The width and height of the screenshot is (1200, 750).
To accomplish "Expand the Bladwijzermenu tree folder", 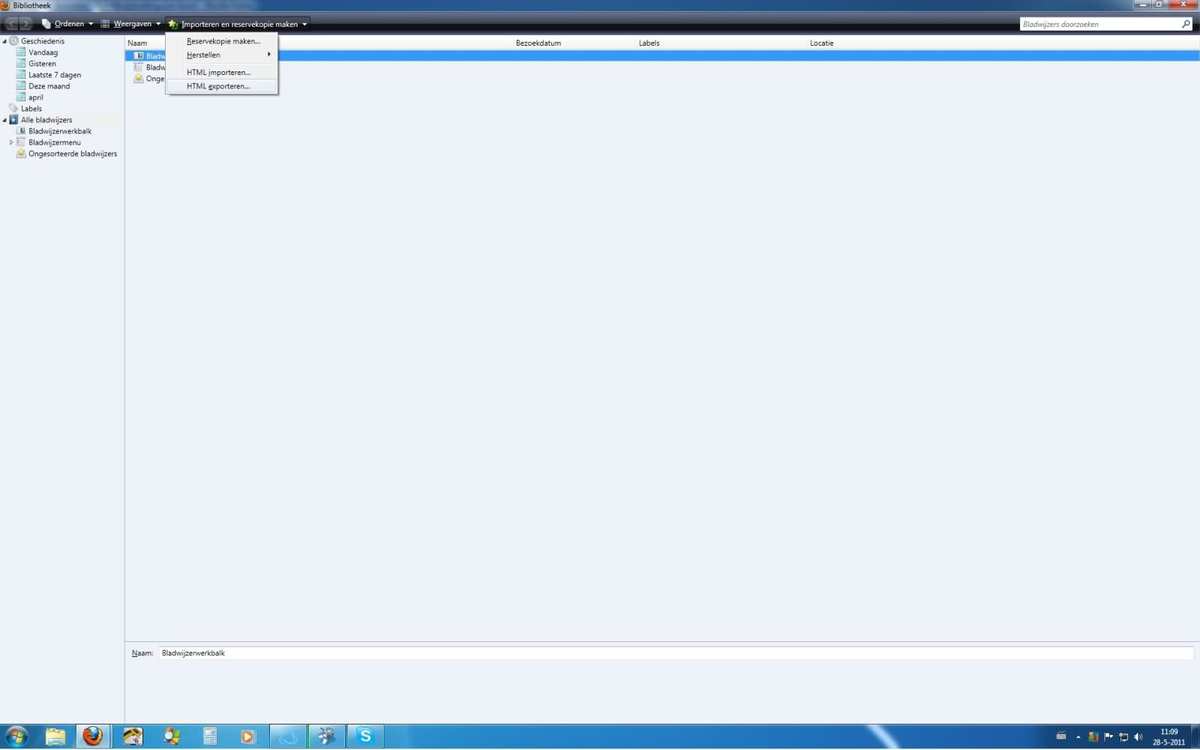I will [11, 143].
